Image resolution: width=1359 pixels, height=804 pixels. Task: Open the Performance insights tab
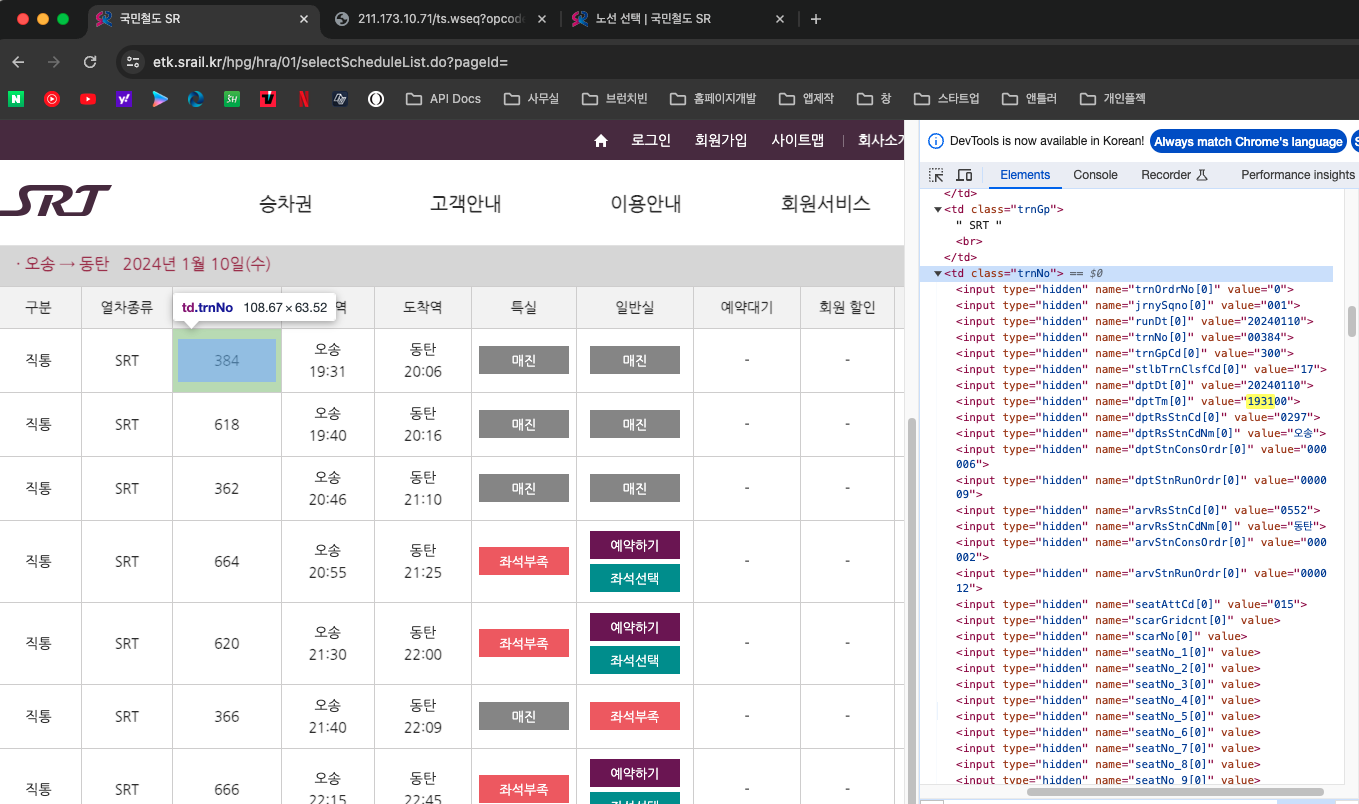(1297, 175)
